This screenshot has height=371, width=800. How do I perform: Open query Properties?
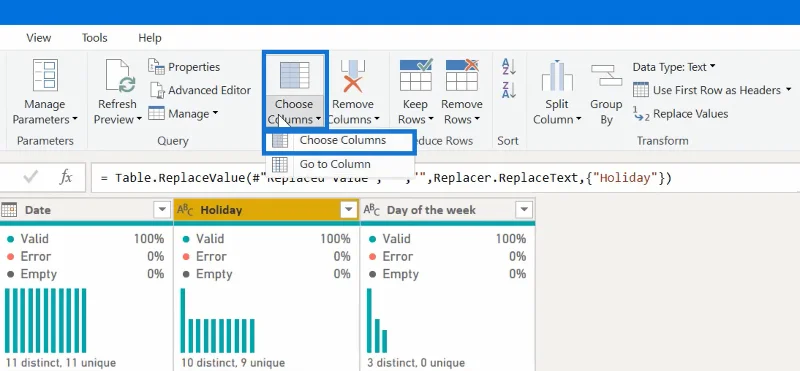pos(184,67)
